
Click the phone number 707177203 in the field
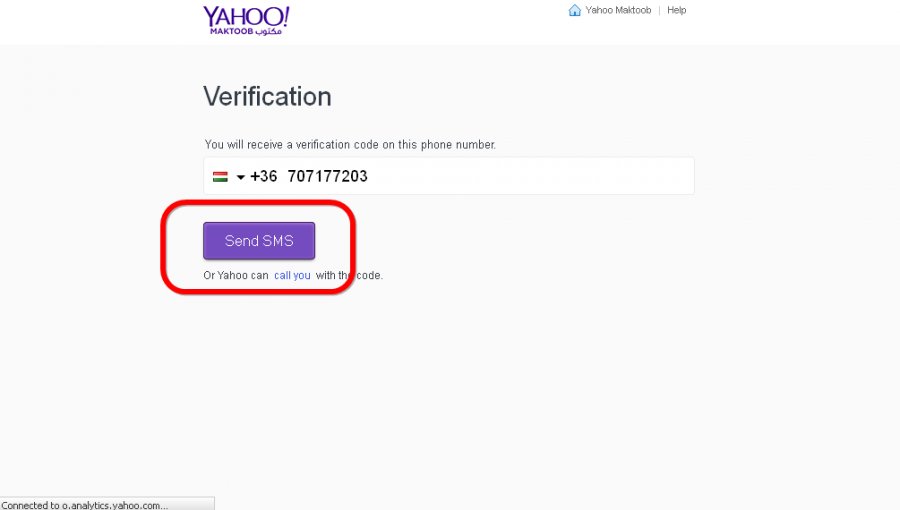click(x=327, y=176)
